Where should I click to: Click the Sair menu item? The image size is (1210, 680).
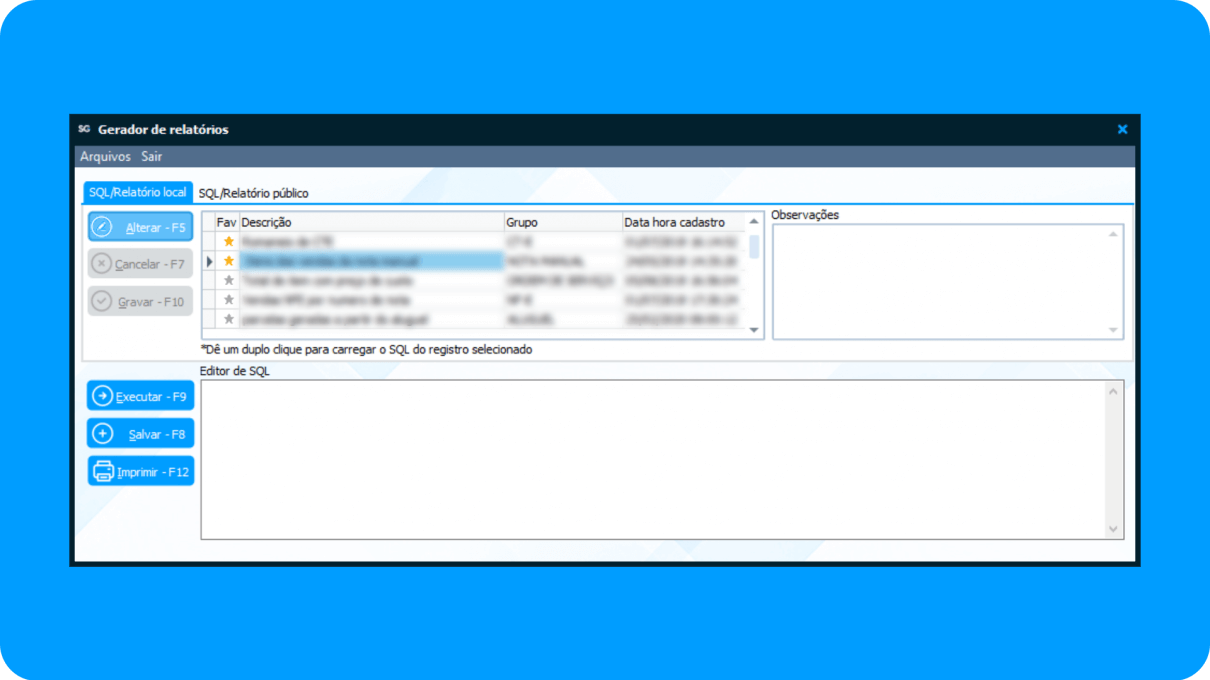click(151, 157)
